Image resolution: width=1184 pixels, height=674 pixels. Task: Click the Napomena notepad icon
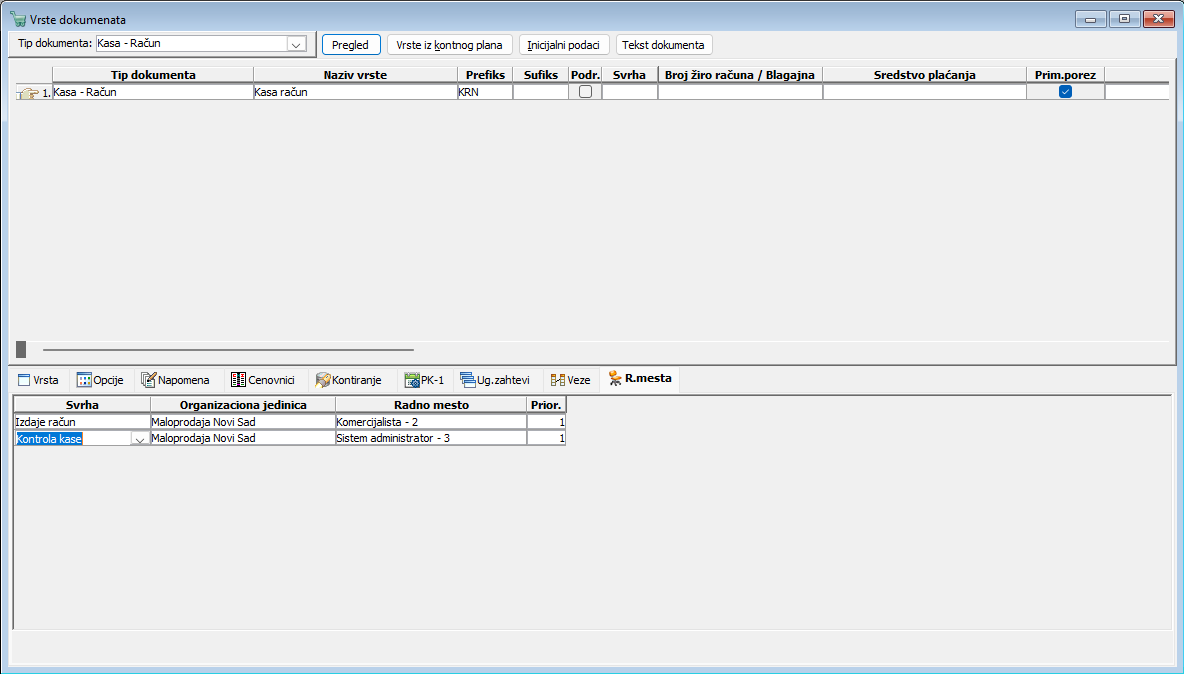[x=149, y=380]
